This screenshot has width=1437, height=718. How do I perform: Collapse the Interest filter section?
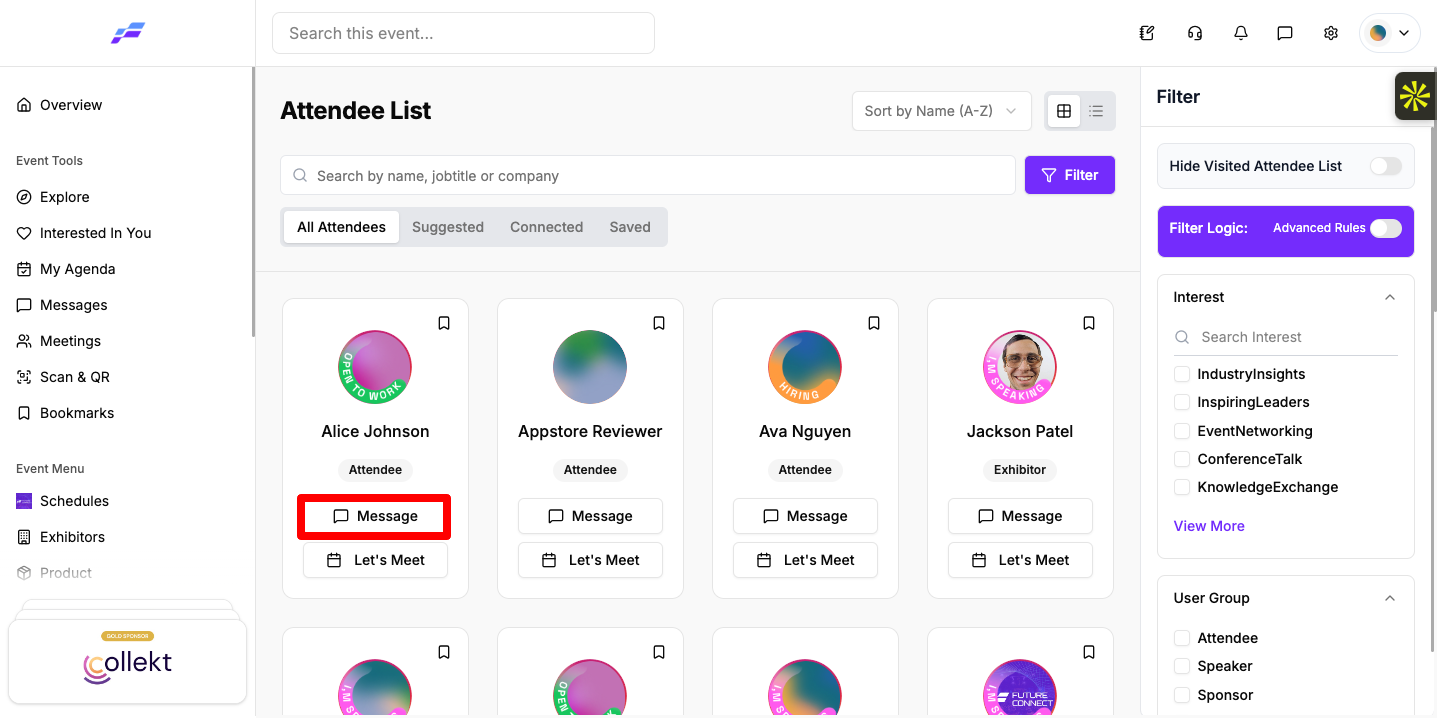pyautogui.click(x=1389, y=297)
